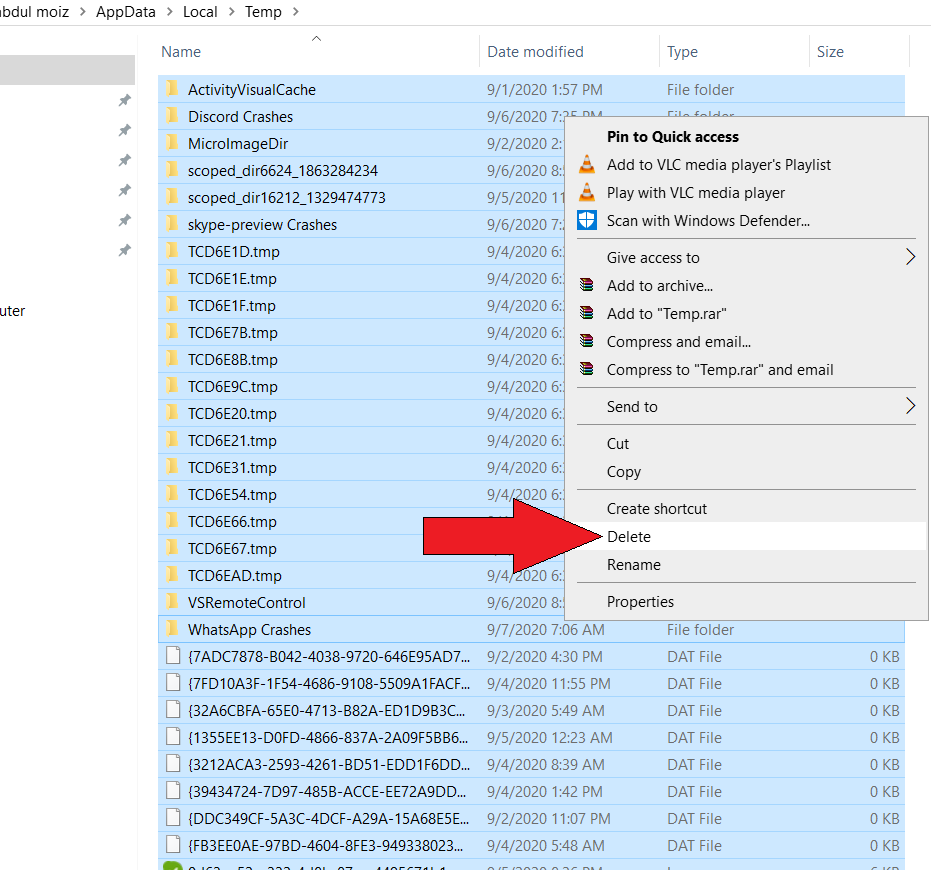Click the WhatsApp Crashes folder icon
931x877 pixels.
172,629
